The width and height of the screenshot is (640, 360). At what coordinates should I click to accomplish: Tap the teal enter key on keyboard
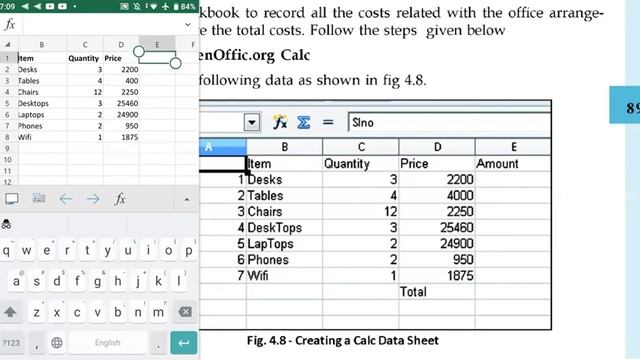[184, 343]
